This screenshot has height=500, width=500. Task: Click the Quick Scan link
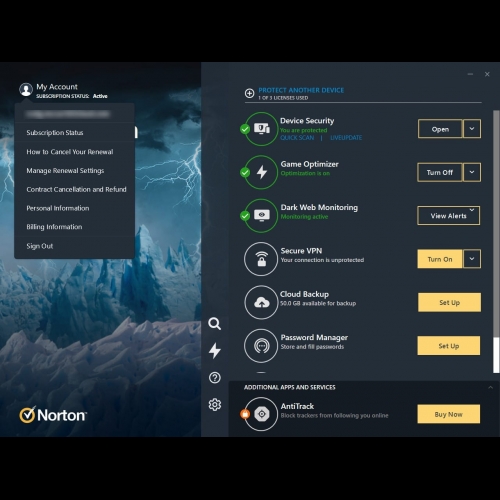coord(297,138)
